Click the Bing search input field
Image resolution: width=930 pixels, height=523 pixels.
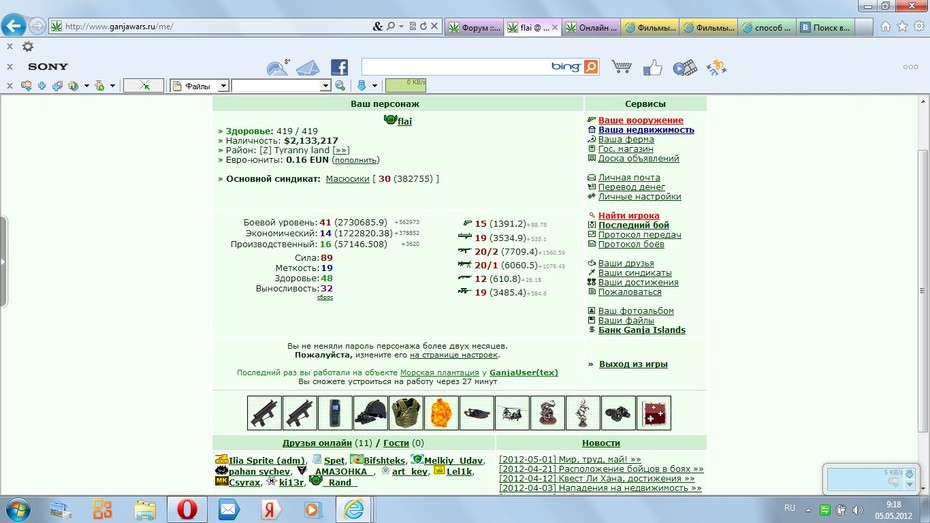point(456,67)
